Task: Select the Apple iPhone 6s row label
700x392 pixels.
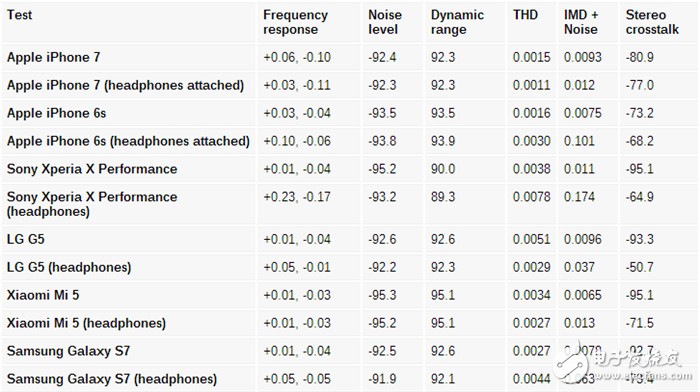Action: (56, 113)
